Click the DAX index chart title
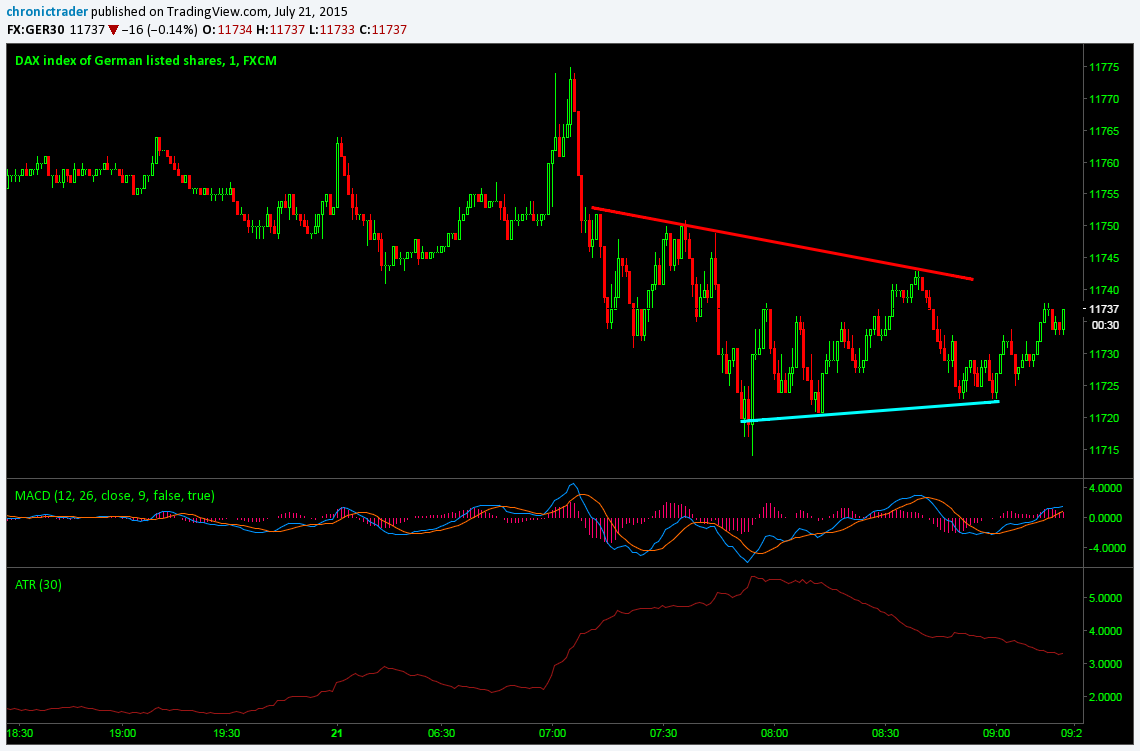Image resolution: width=1140 pixels, height=751 pixels. click(x=146, y=60)
